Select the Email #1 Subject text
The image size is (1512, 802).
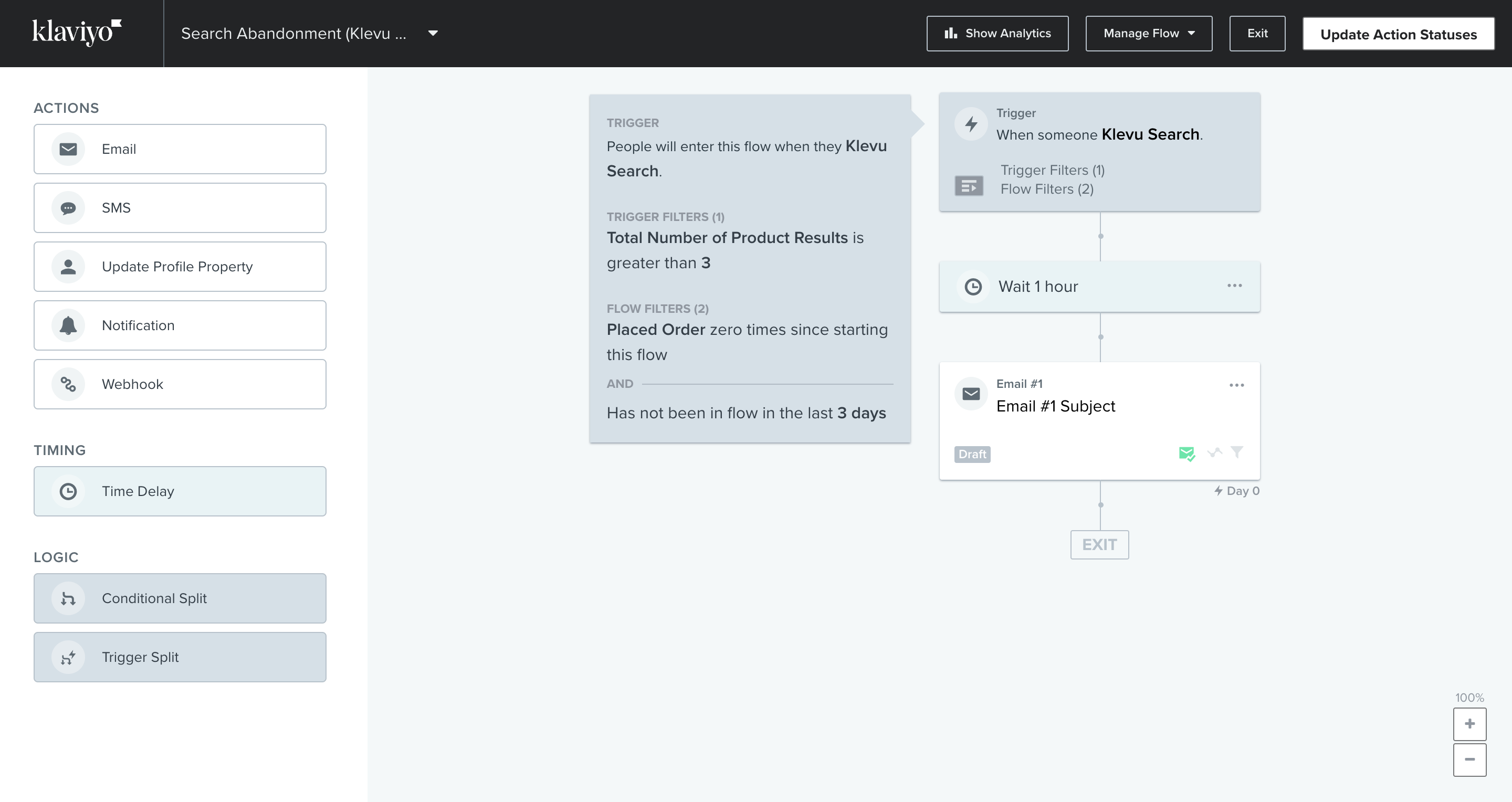1055,406
